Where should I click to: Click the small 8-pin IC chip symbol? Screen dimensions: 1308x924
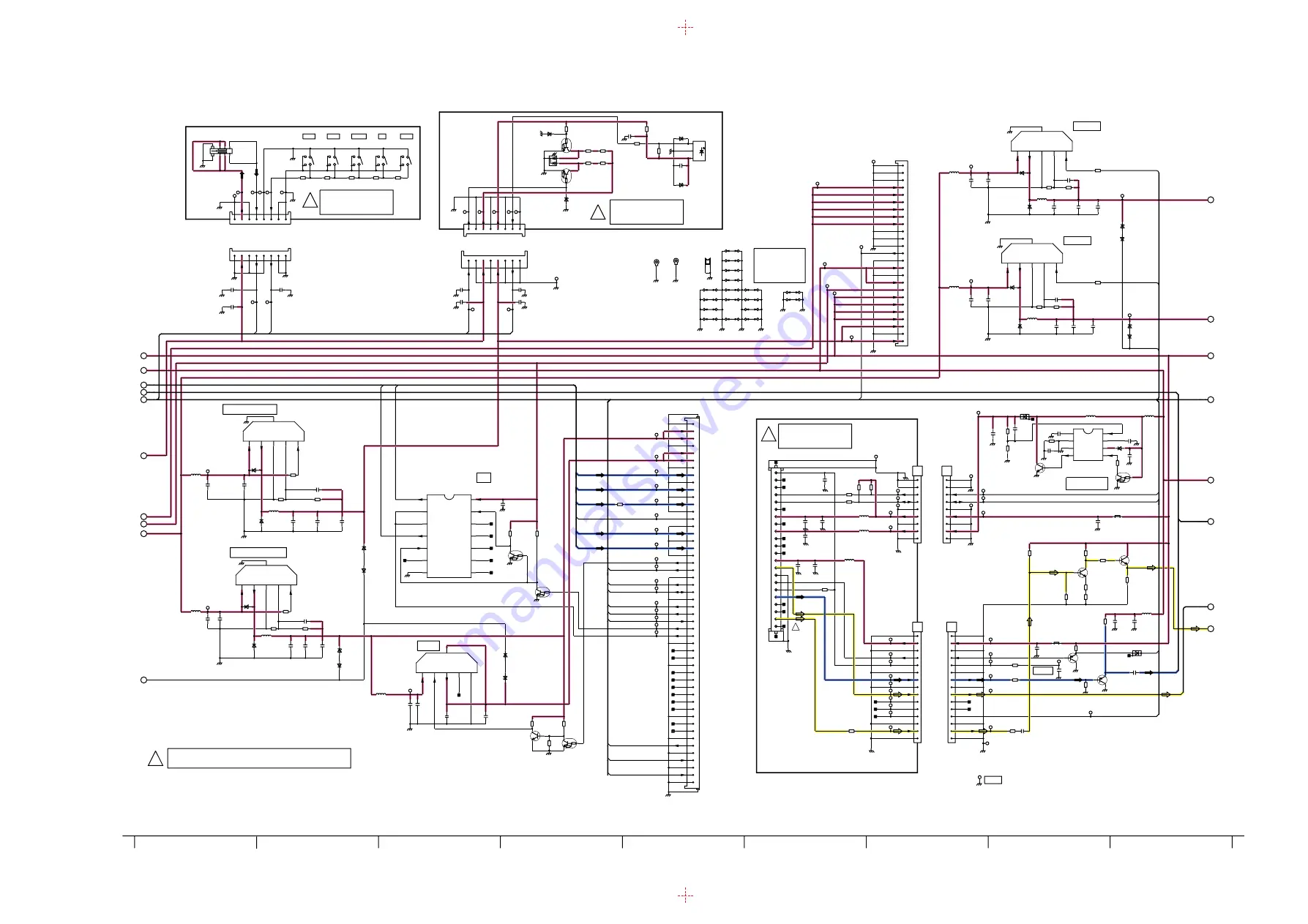pyautogui.click(x=1087, y=444)
